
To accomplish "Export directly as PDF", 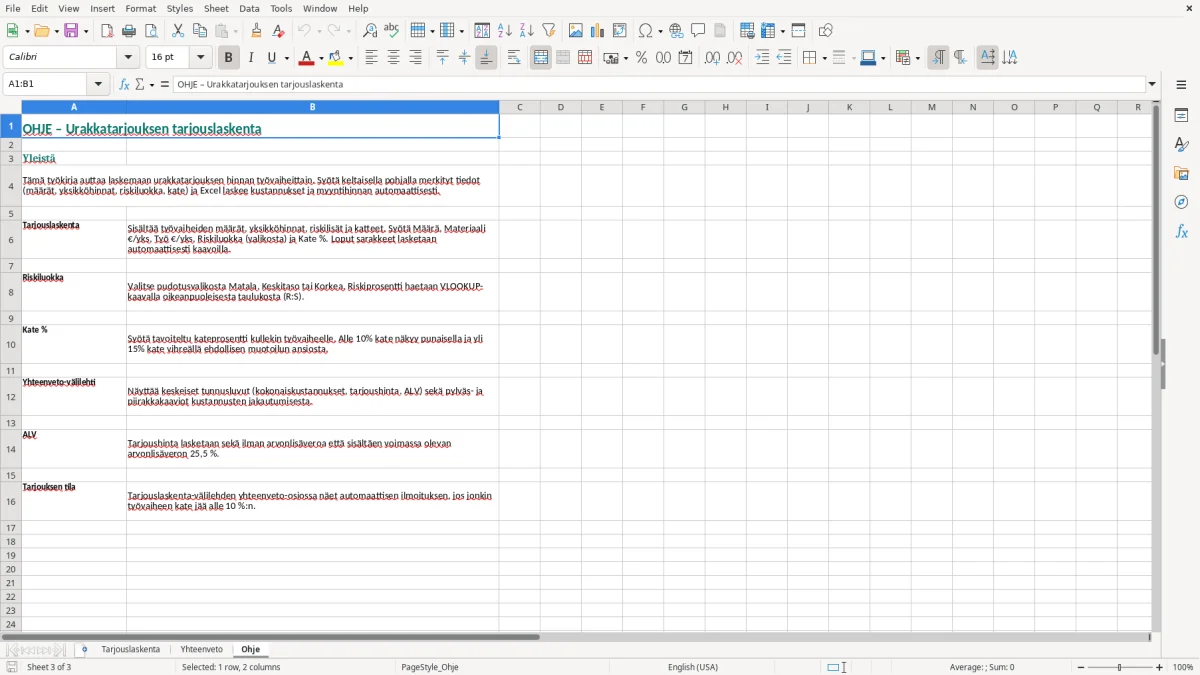I will (107, 31).
